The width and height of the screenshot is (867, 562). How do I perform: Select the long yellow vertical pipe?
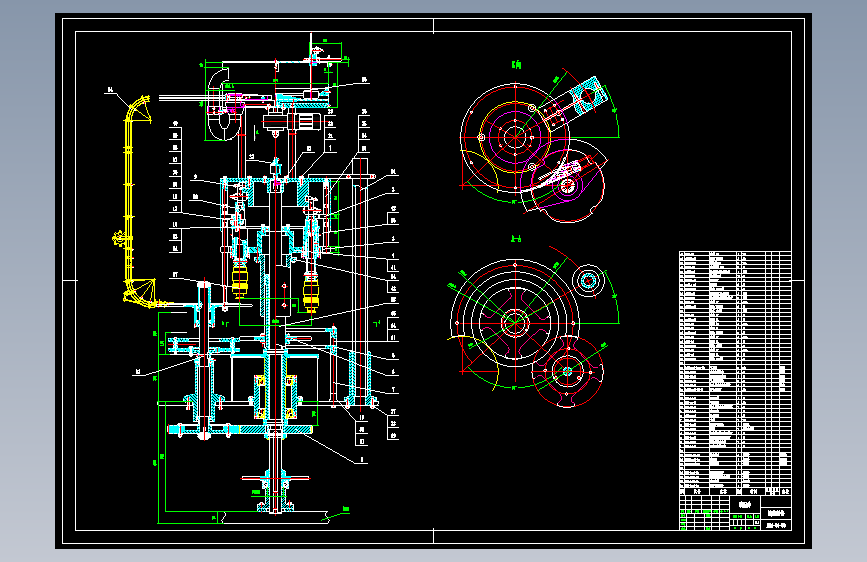click(129, 199)
